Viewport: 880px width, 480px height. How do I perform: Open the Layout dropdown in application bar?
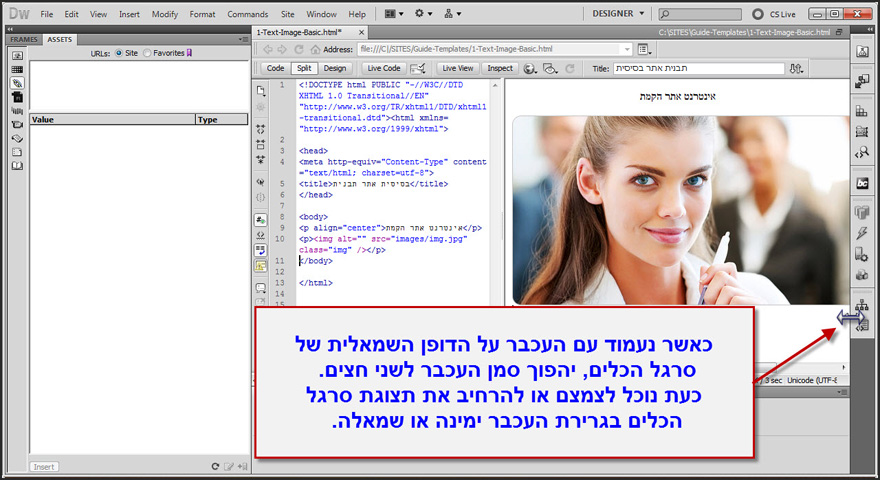click(x=394, y=13)
